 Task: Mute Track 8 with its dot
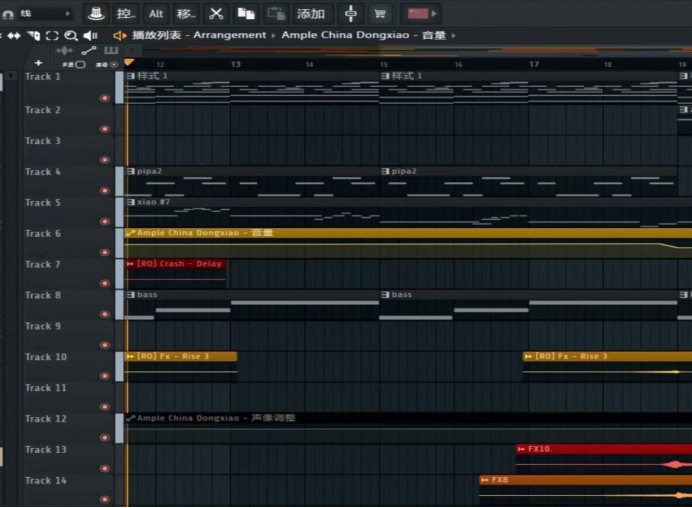click(105, 314)
